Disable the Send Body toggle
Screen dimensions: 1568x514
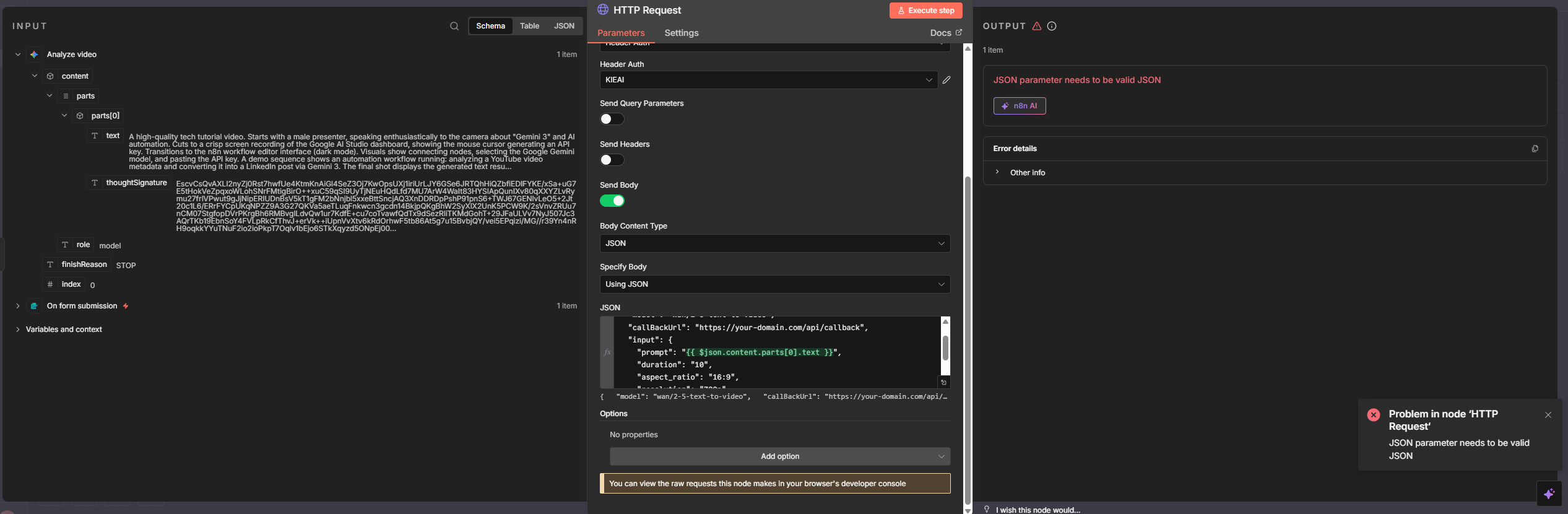[612, 201]
